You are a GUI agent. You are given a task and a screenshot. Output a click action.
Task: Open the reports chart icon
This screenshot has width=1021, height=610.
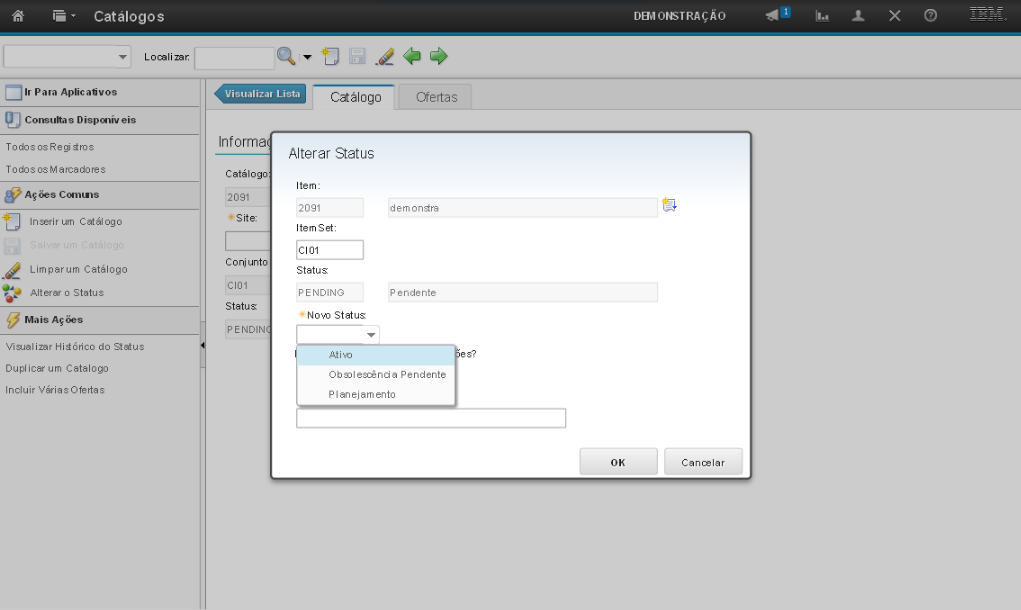[x=822, y=16]
